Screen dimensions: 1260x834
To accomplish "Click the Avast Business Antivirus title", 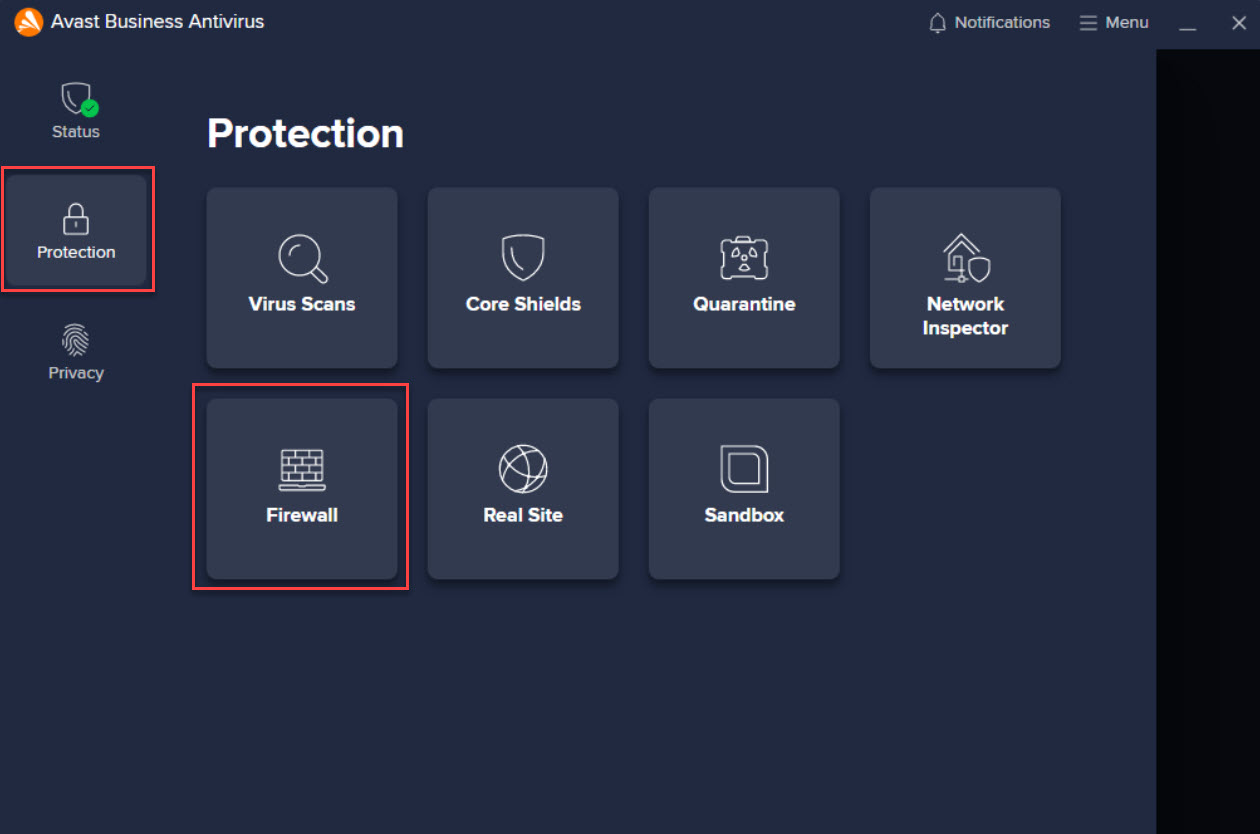I will pos(155,21).
